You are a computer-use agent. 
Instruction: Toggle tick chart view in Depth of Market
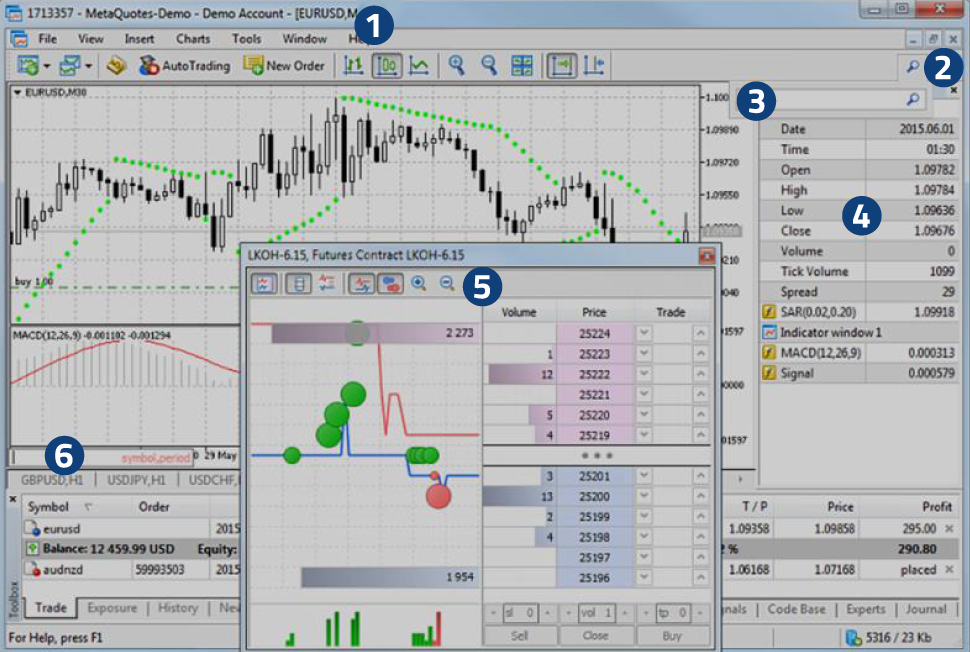(x=264, y=283)
